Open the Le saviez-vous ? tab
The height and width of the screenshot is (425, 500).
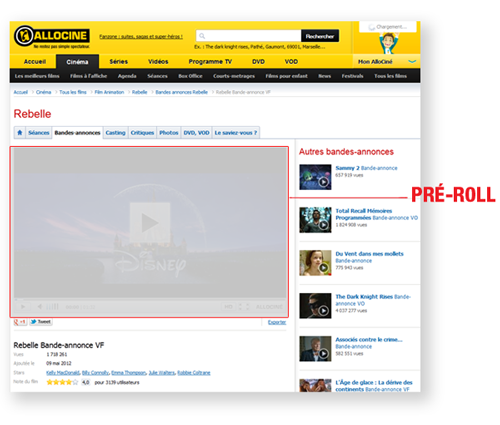pos(236,133)
